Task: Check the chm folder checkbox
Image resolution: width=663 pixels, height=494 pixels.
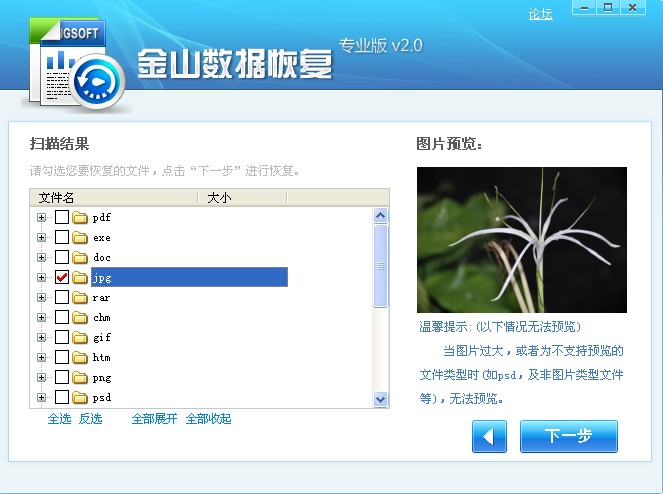Action: click(62, 317)
